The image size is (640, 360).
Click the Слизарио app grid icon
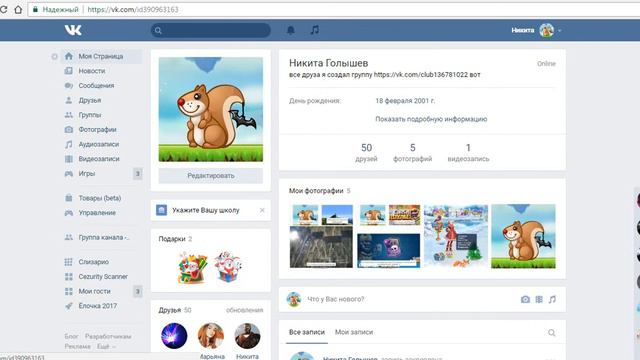[x=69, y=262]
